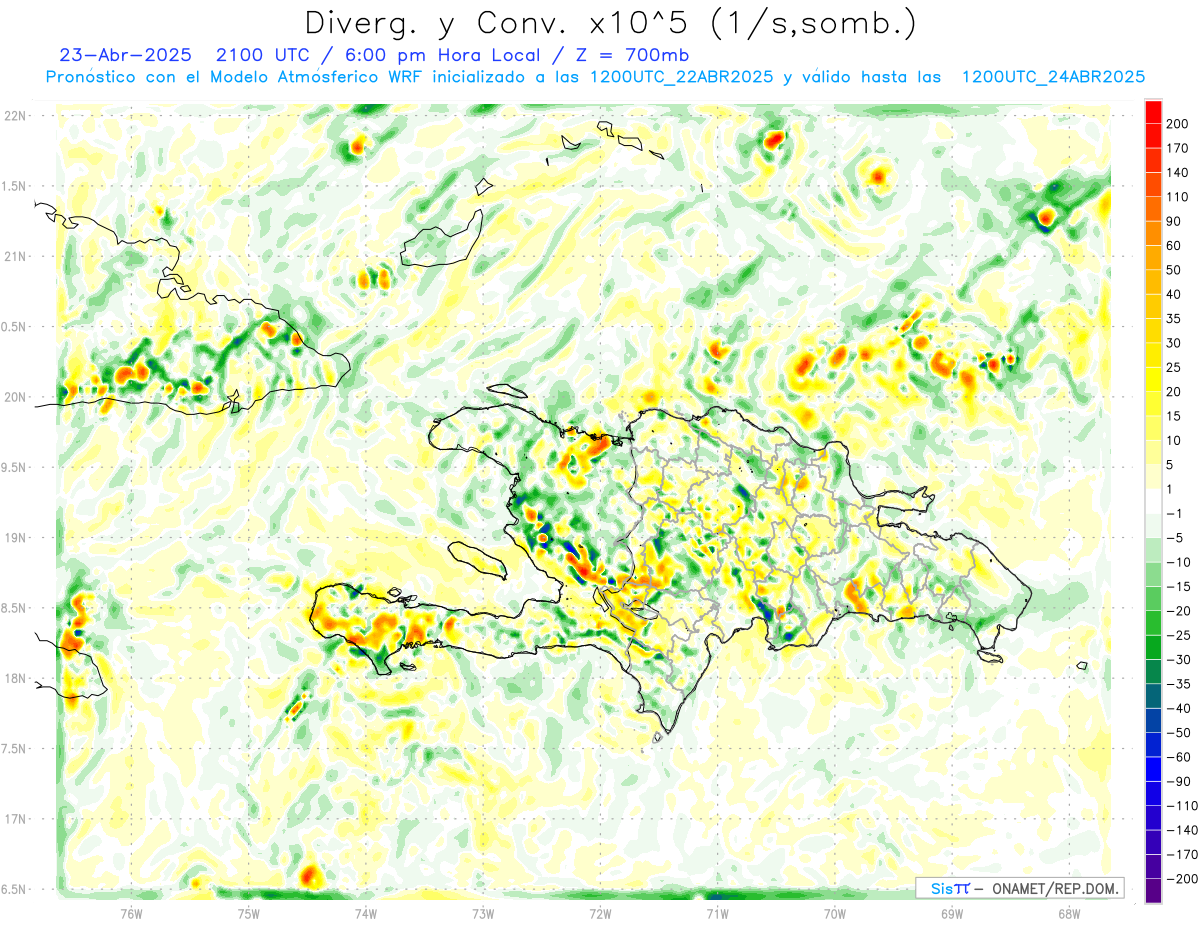Screen dimensions: 1200x927
Task: Click the "74W" longitude label
Action: point(366,912)
